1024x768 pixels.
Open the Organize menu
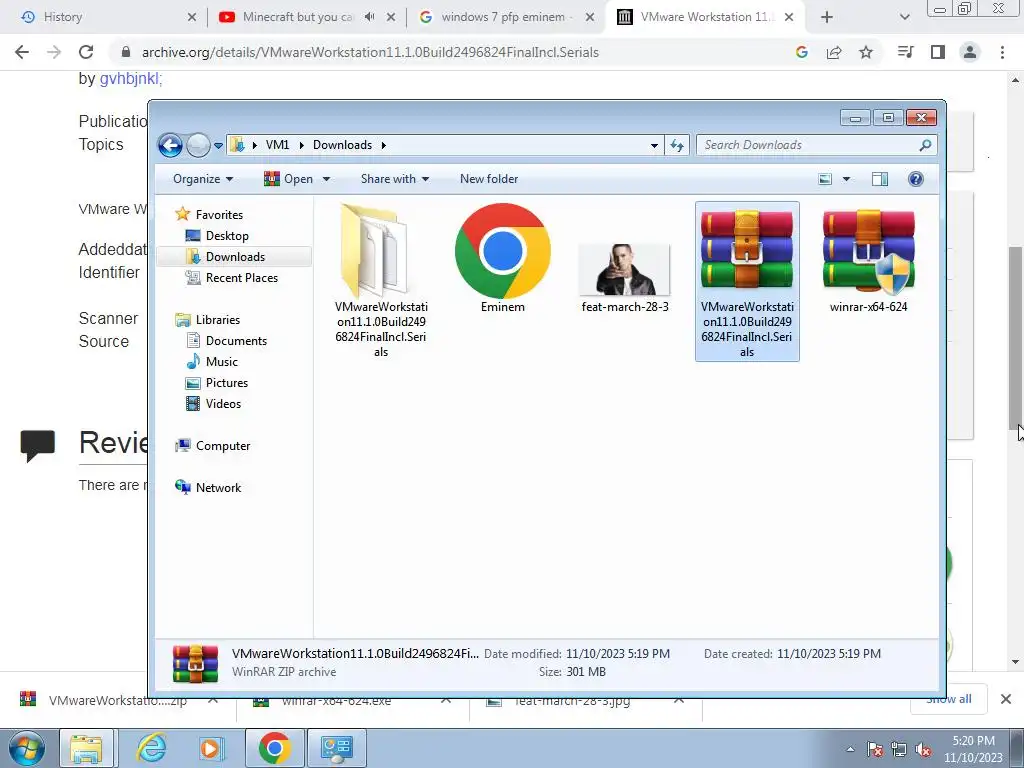pyautogui.click(x=203, y=179)
